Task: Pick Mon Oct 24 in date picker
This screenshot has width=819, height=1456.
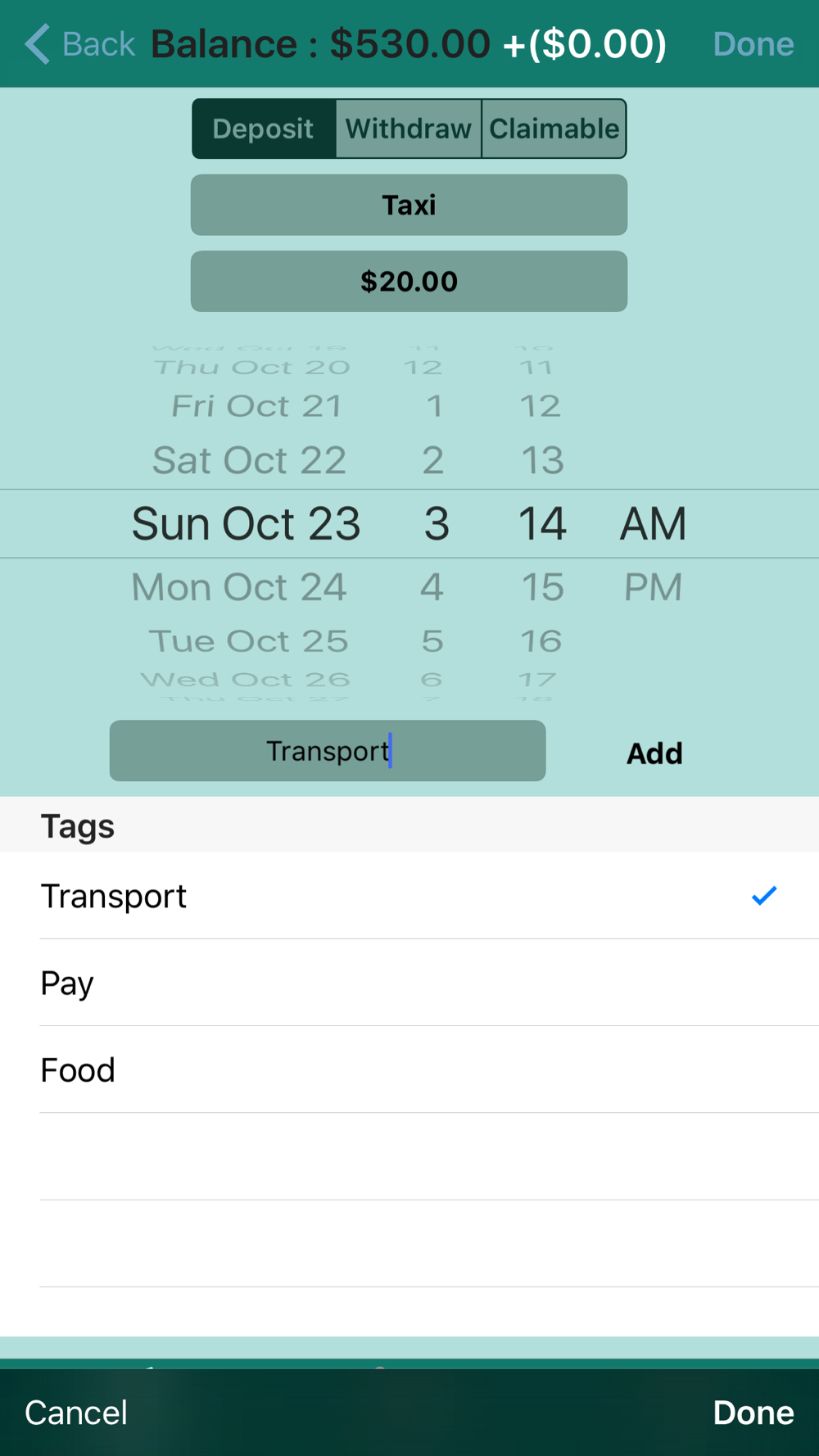Action: click(239, 587)
